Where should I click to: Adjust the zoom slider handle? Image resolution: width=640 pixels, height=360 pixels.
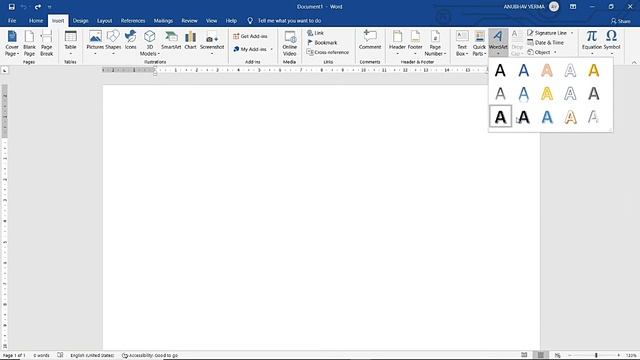tap(596, 356)
